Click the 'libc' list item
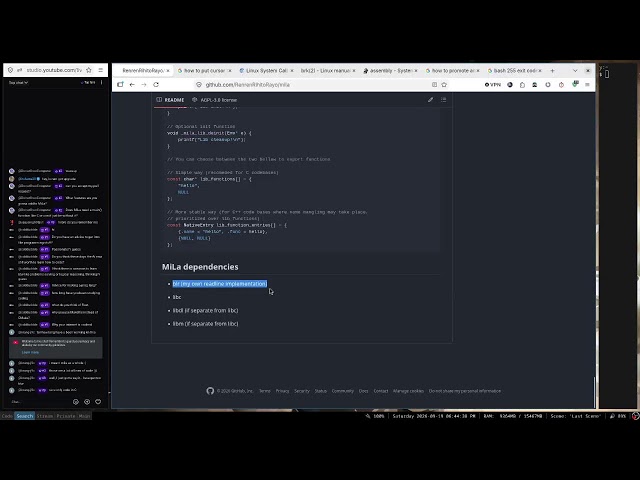The width and height of the screenshot is (640, 480). coord(177,297)
